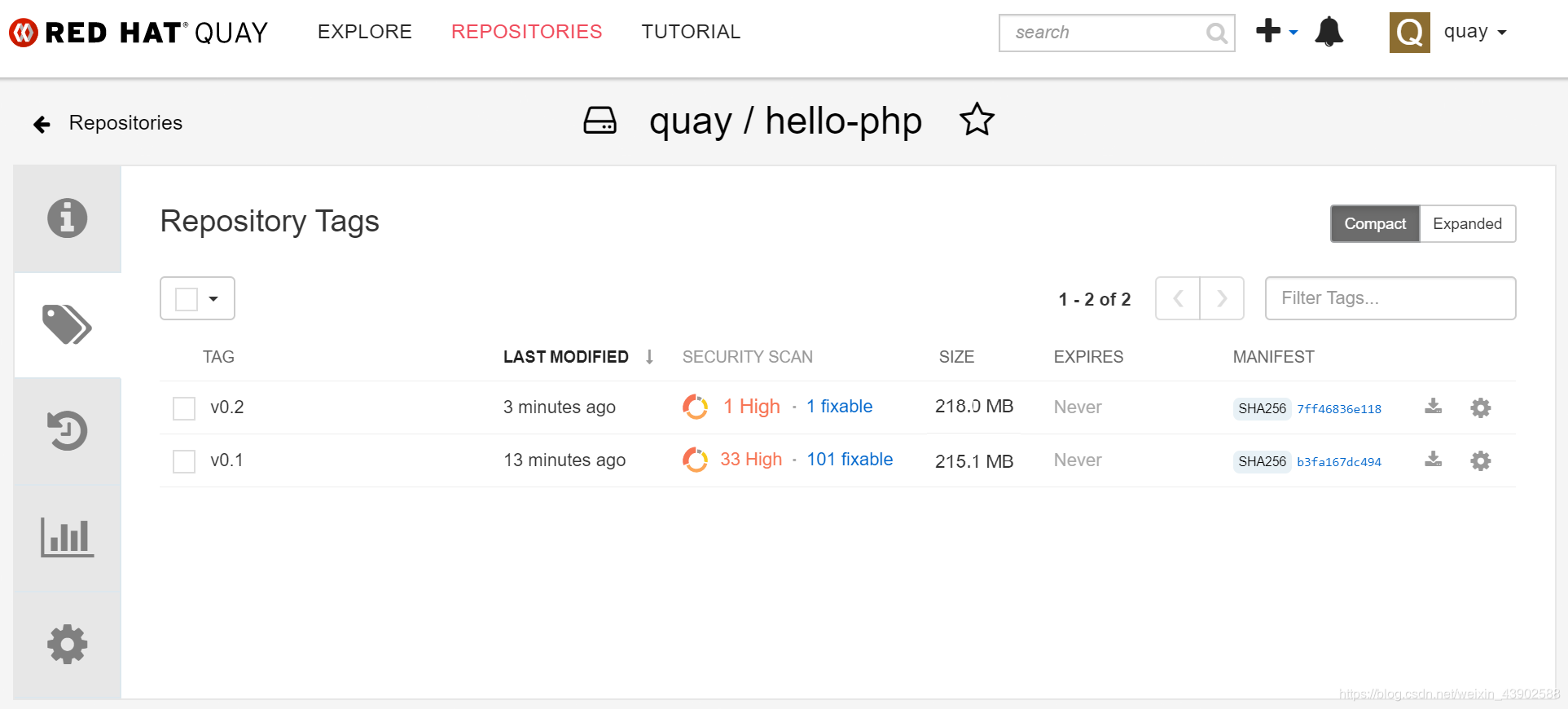Open the plus create-new dropdown
Screen dimensions: 1568x709
(x=1276, y=32)
